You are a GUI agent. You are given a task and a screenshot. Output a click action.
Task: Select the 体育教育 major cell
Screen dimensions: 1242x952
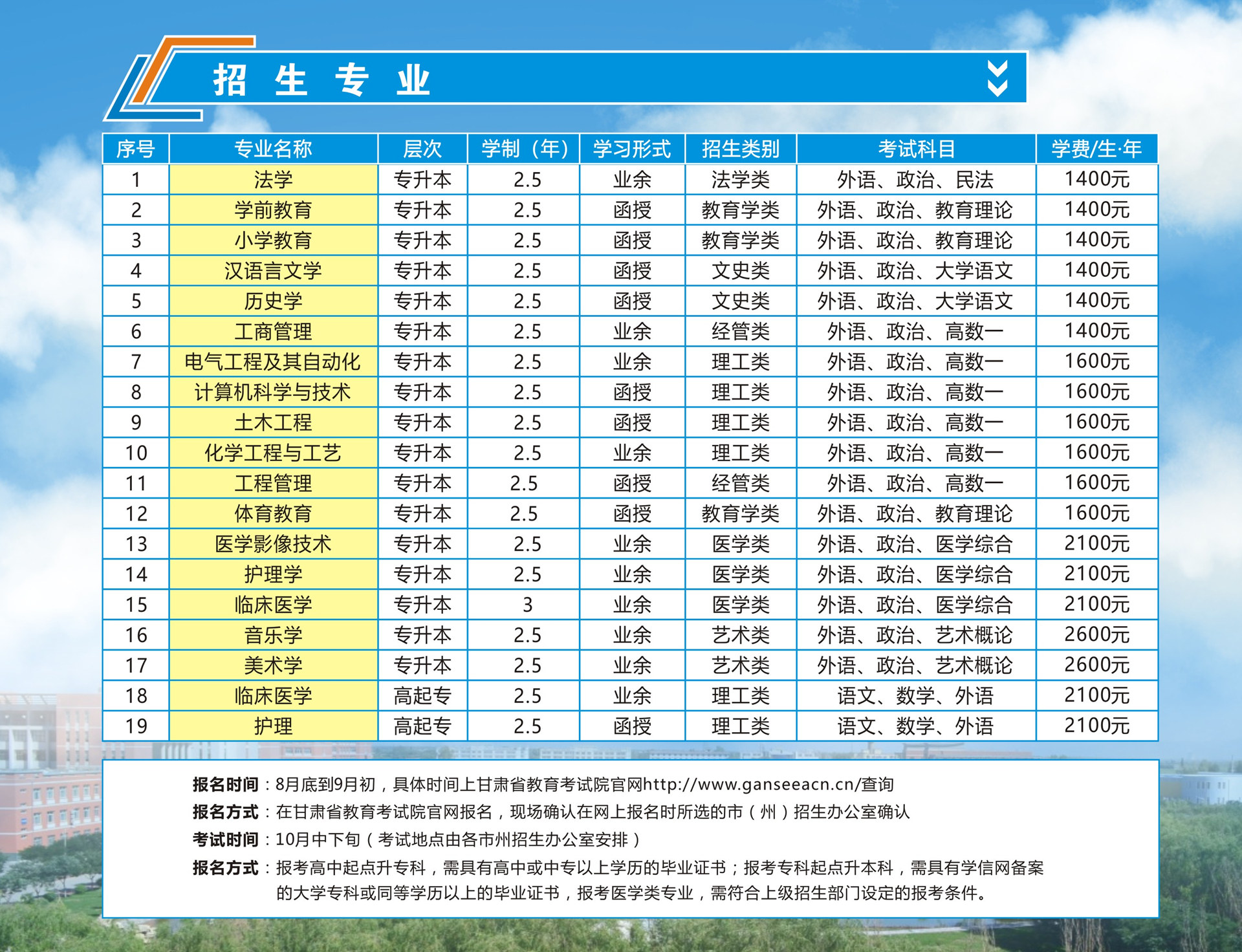pos(273,514)
